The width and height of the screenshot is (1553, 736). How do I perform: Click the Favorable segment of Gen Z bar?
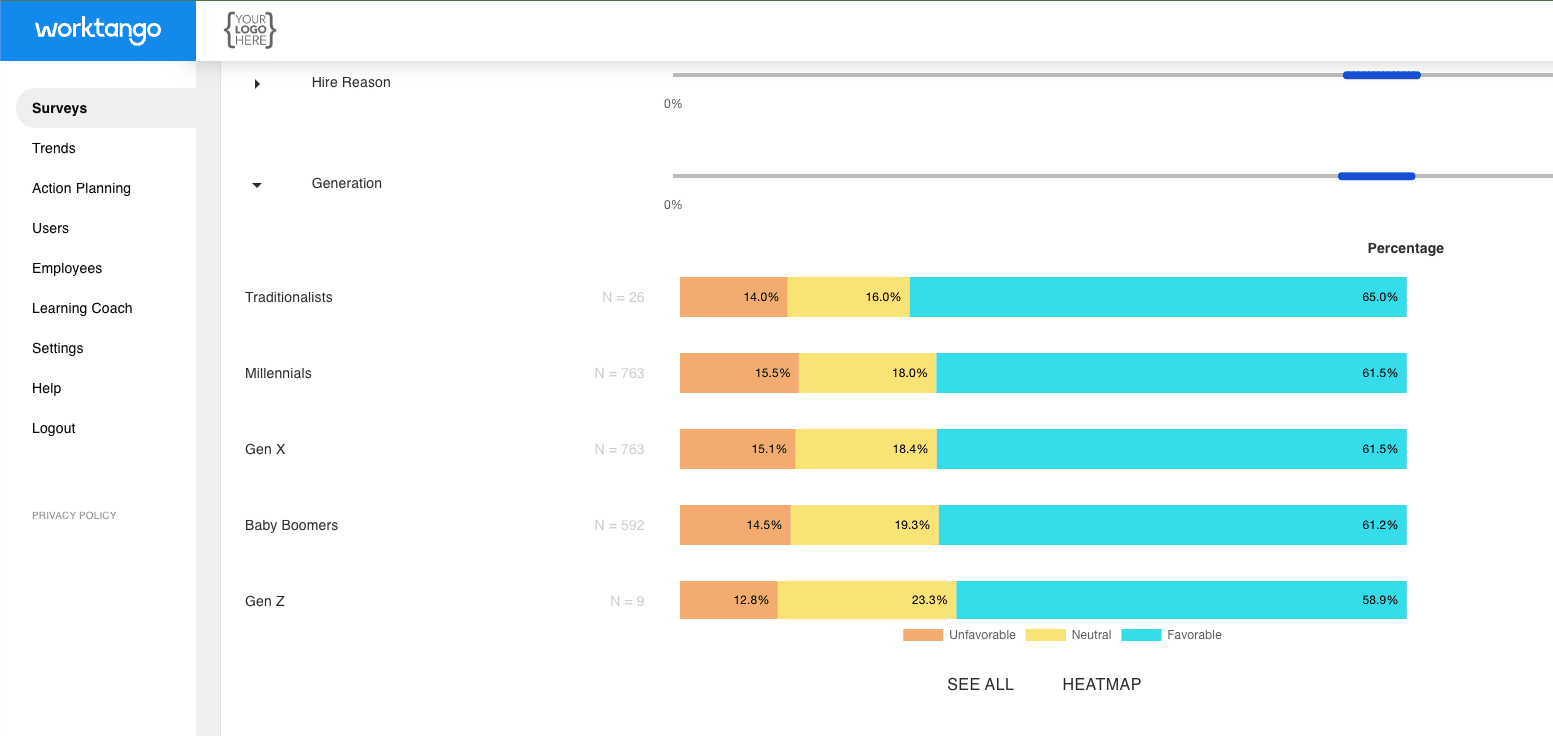[x=1180, y=600]
